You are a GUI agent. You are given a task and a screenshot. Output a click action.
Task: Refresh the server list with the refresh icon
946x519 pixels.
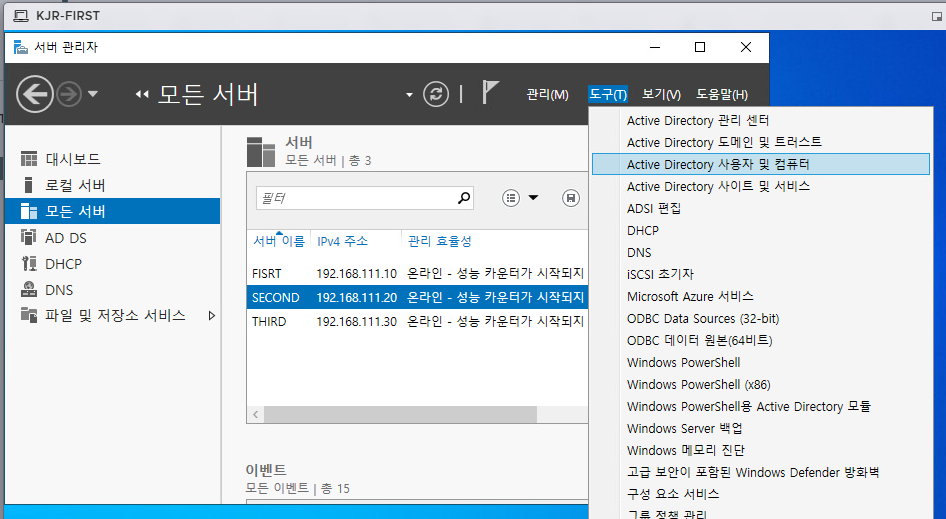(x=436, y=94)
